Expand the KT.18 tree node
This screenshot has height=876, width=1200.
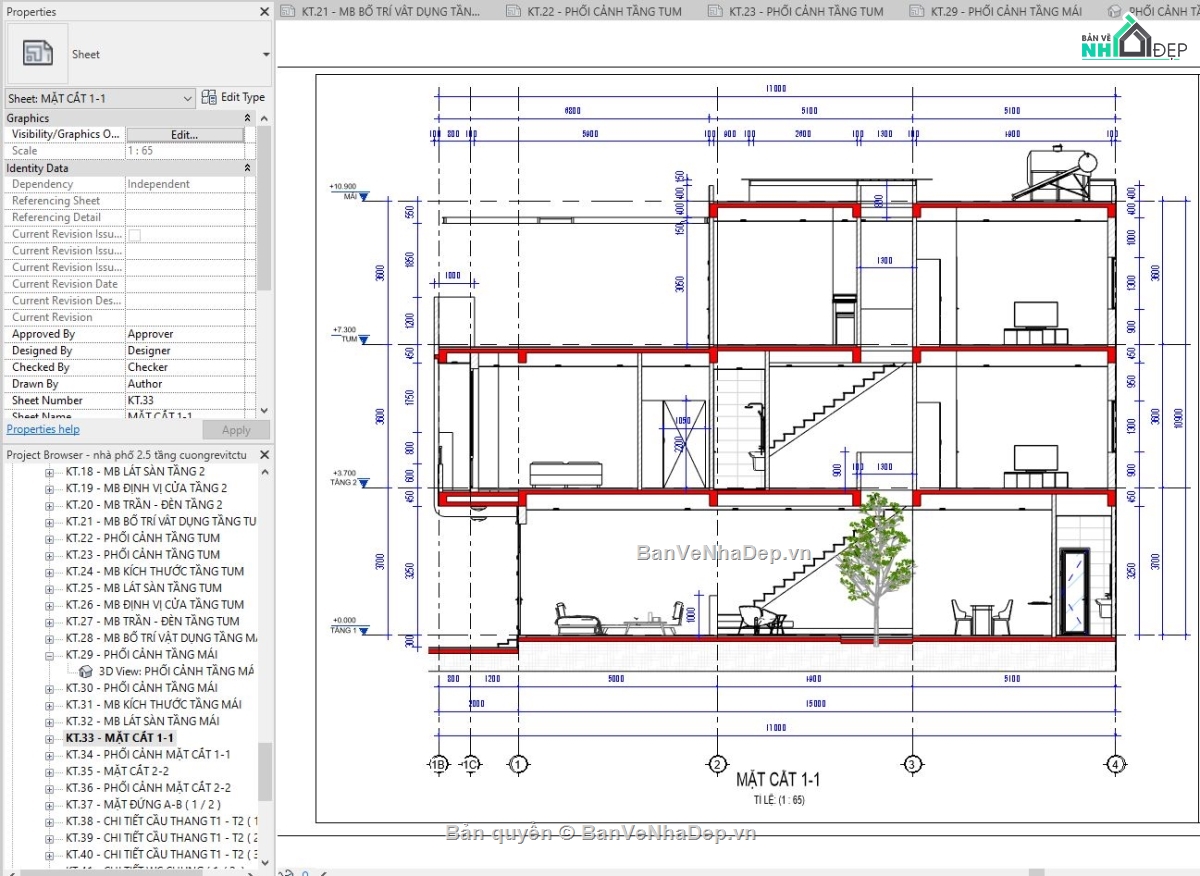[50, 471]
